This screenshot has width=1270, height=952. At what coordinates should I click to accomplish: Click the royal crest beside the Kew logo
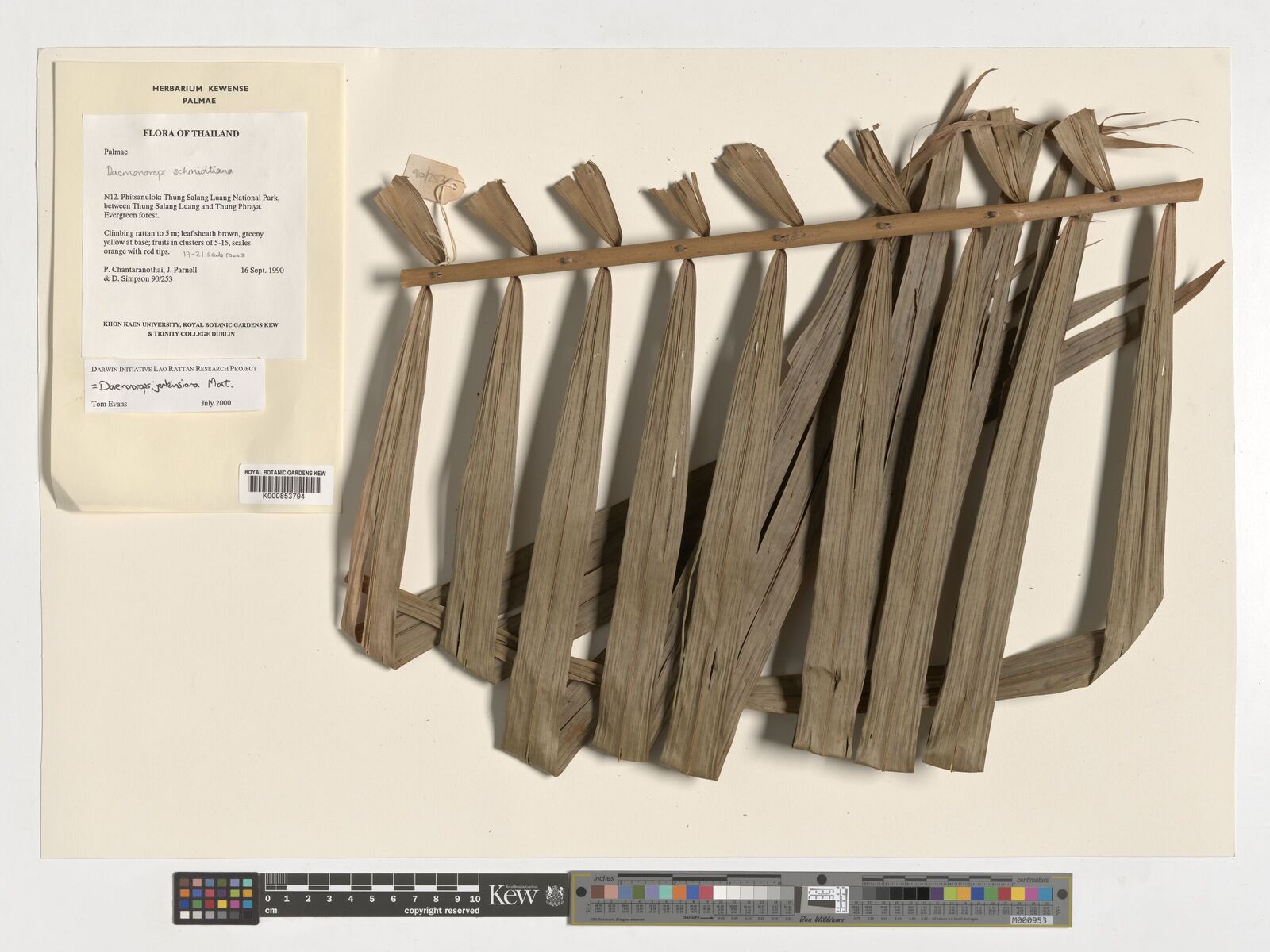coord(555,896)
